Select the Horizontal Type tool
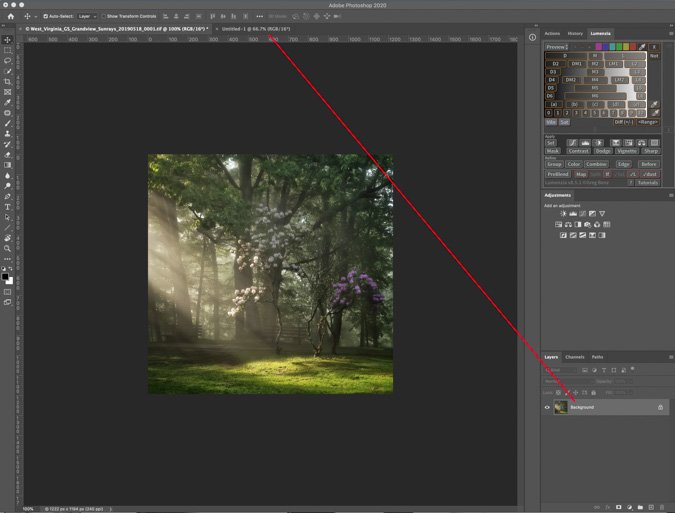Viewport: 675px width, 513px height. point(7,207)
